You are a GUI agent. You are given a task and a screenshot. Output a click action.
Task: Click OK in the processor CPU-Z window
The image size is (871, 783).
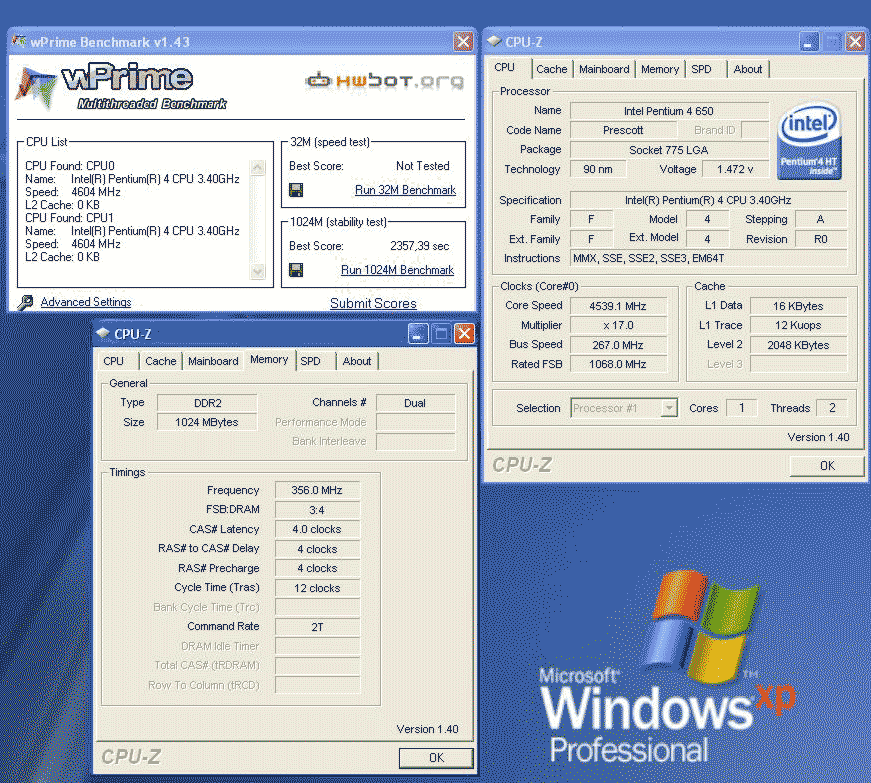(827, 466)
